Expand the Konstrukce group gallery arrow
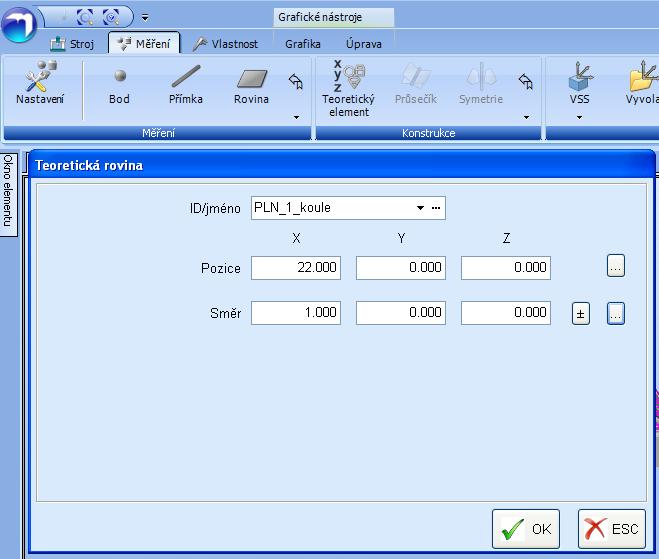This screenshot has height=559, width=659. tap(526, 117)
